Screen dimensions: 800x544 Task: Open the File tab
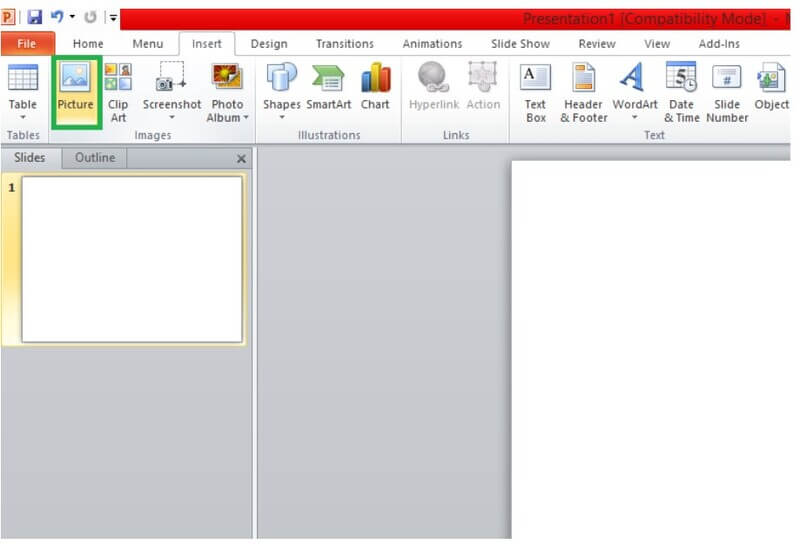(x=27, y=44)
